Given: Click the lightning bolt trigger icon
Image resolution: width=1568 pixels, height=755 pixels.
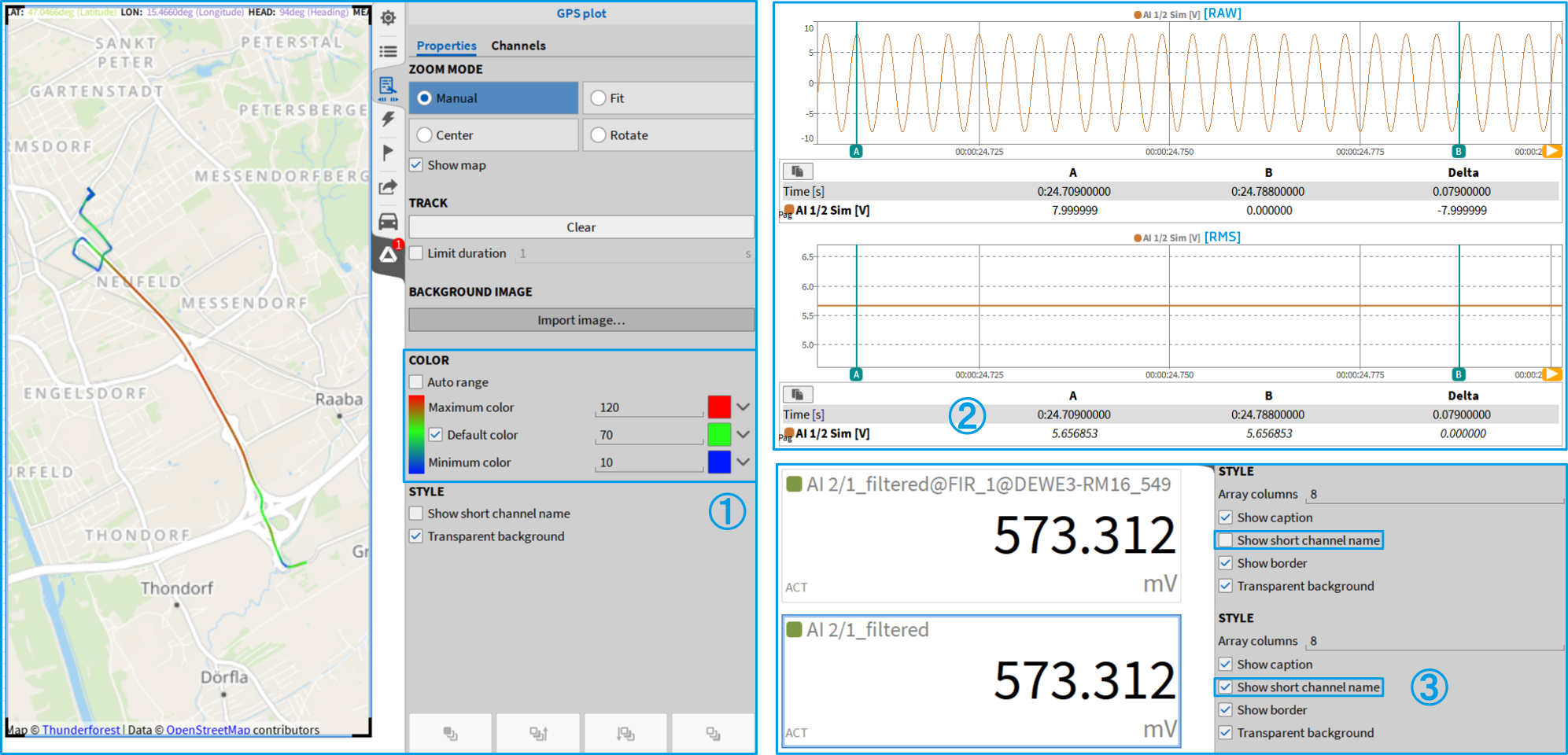Looking at the screenshot, I should pyautogui.click(x=388, y=119).
